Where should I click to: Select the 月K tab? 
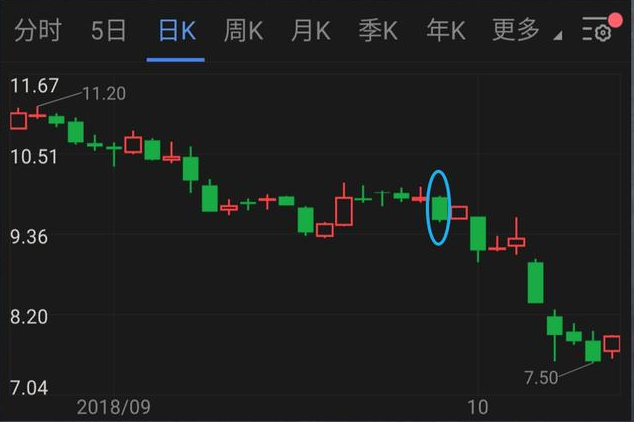311,30
